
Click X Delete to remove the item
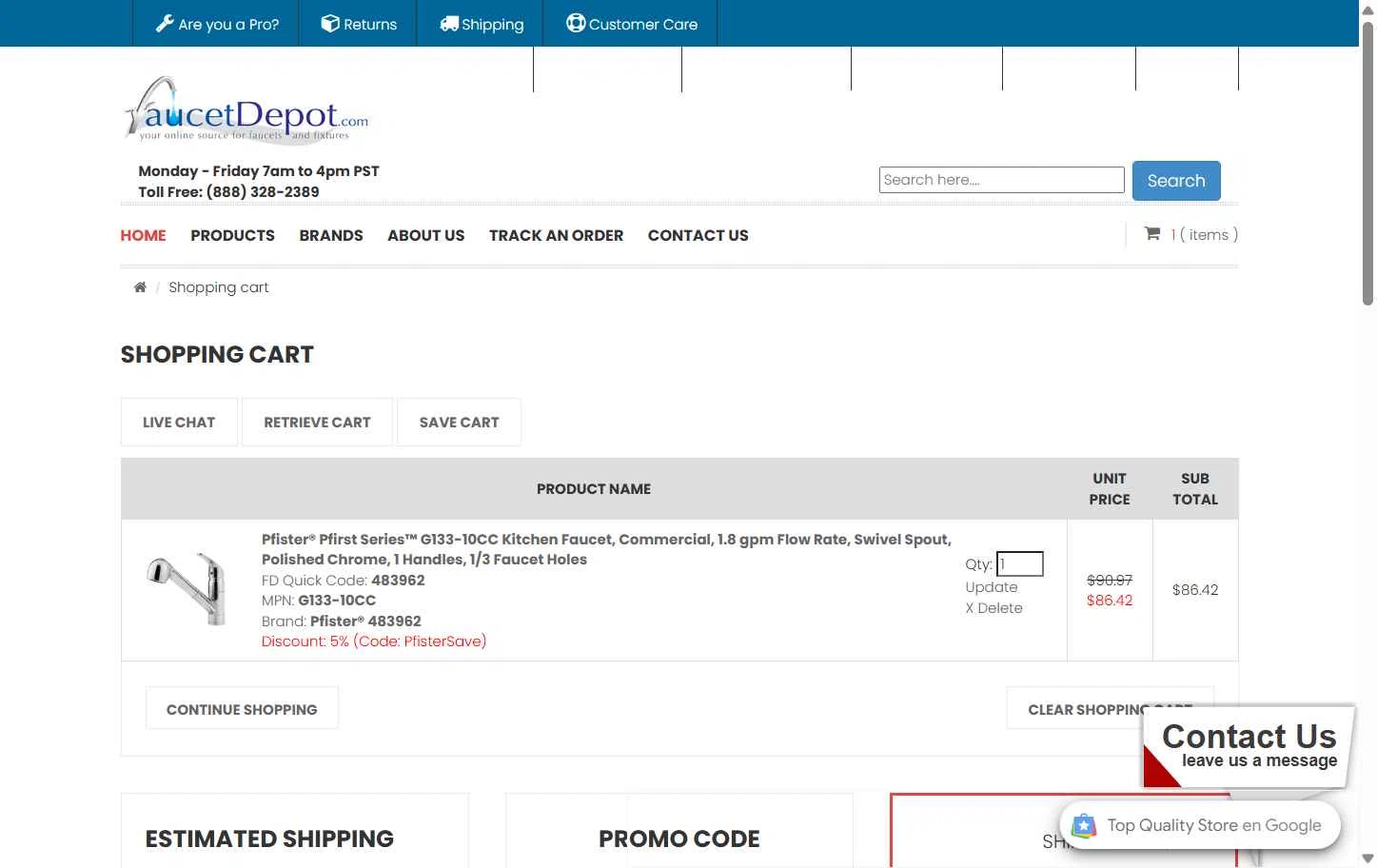[994, 608]
